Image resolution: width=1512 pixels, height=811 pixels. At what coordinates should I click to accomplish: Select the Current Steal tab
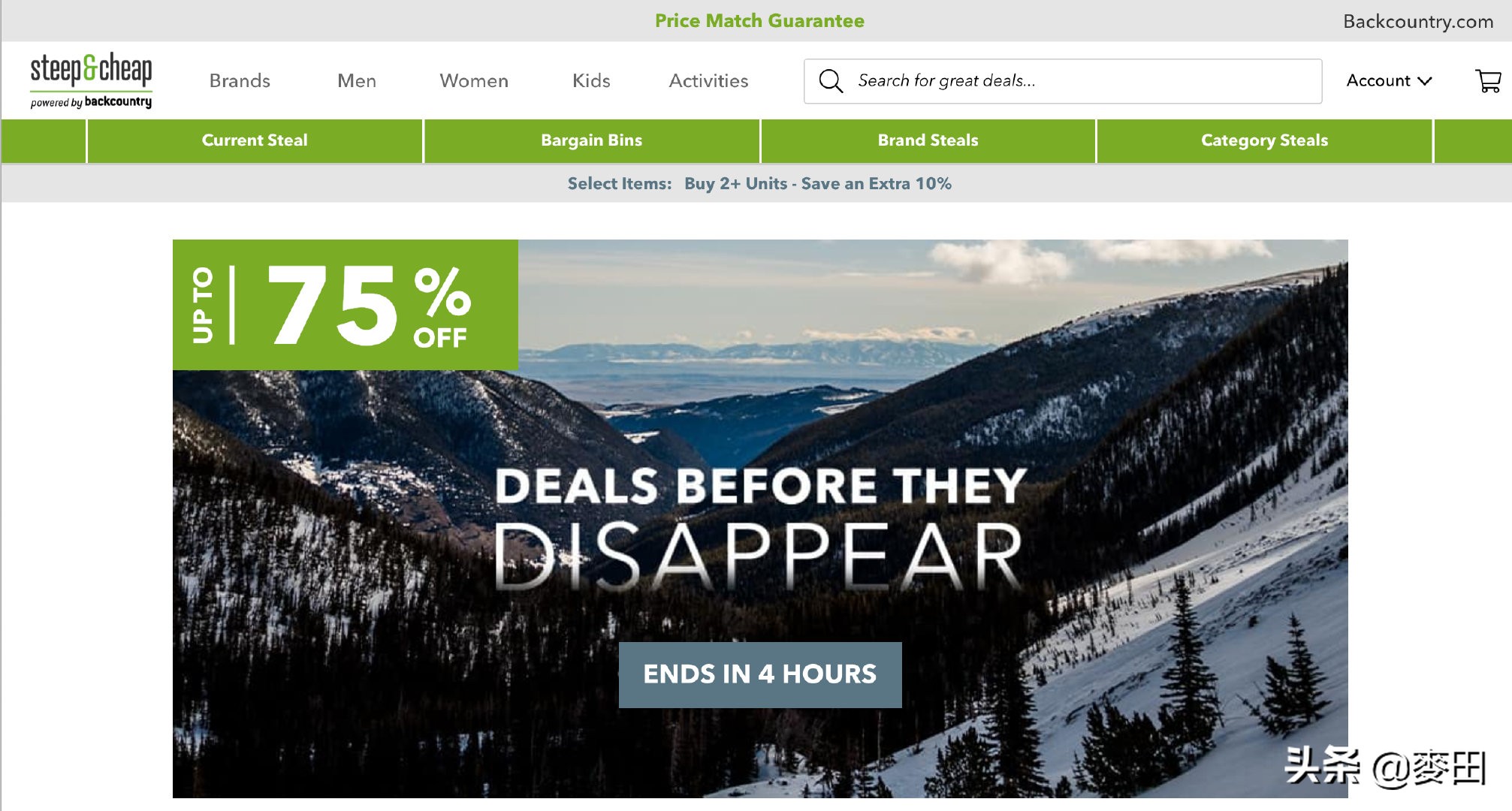pyautogui.click(x=255, y=140)
